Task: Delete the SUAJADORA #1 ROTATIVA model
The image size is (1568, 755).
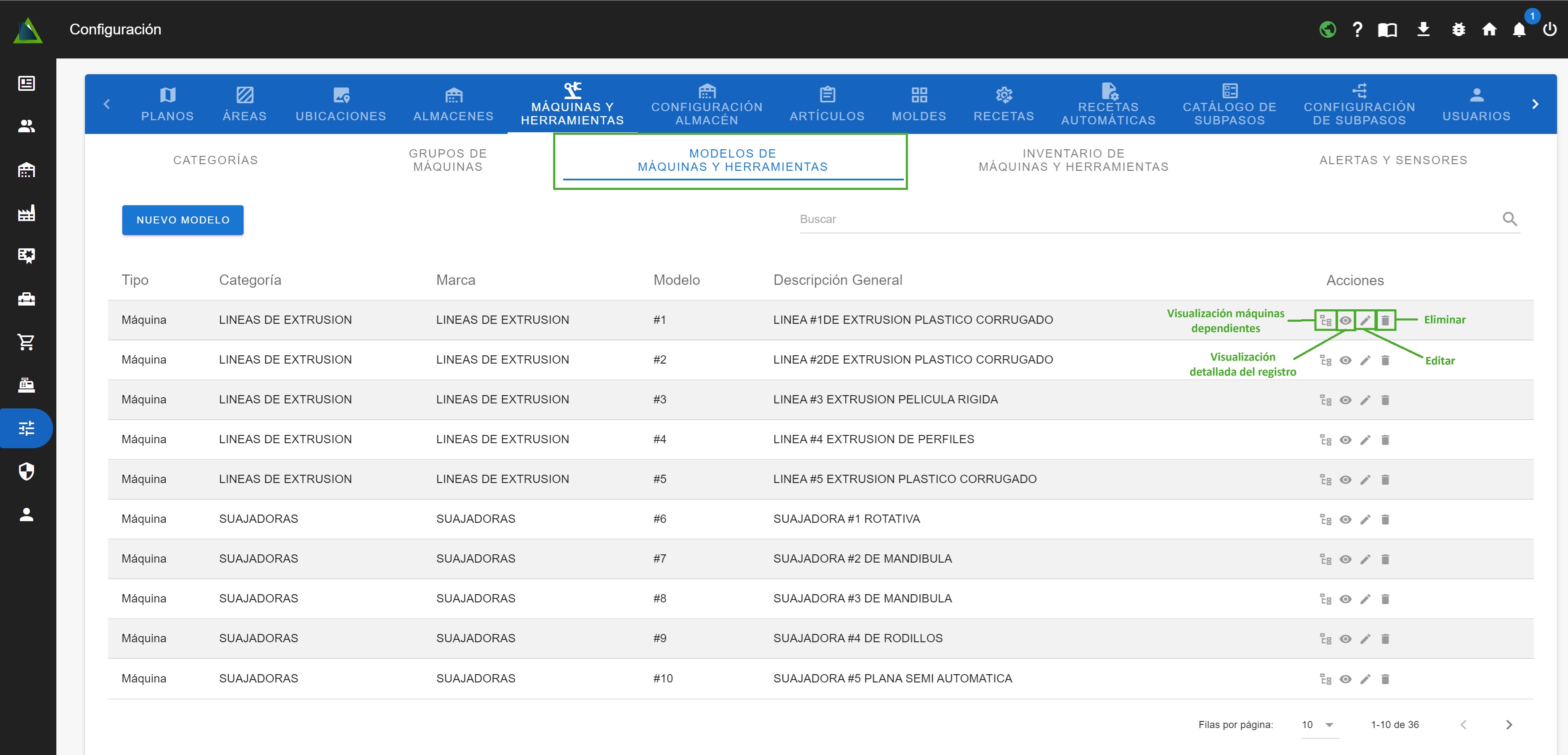Action: click(1385, 520)
